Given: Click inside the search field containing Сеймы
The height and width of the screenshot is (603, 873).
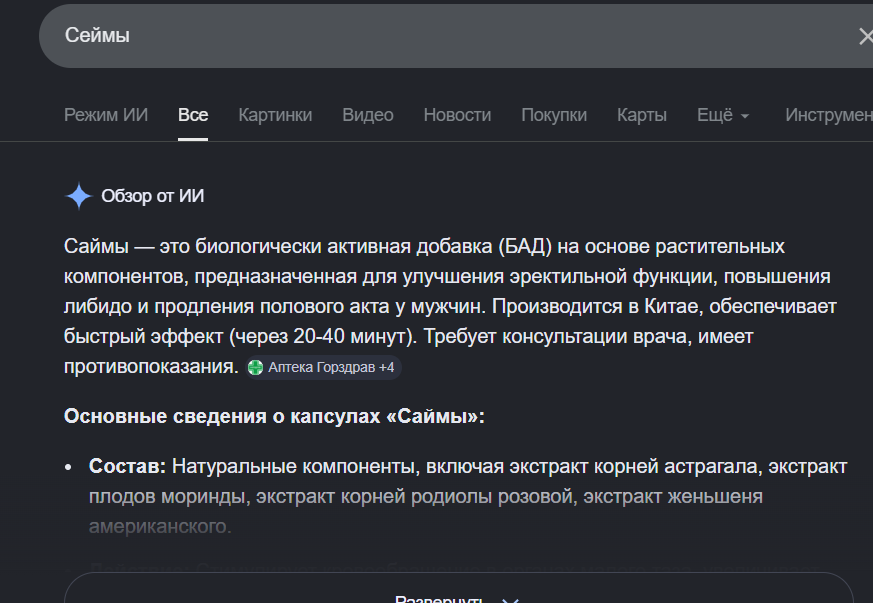Looking at the screenshot, I should click(x=400, y=36).
